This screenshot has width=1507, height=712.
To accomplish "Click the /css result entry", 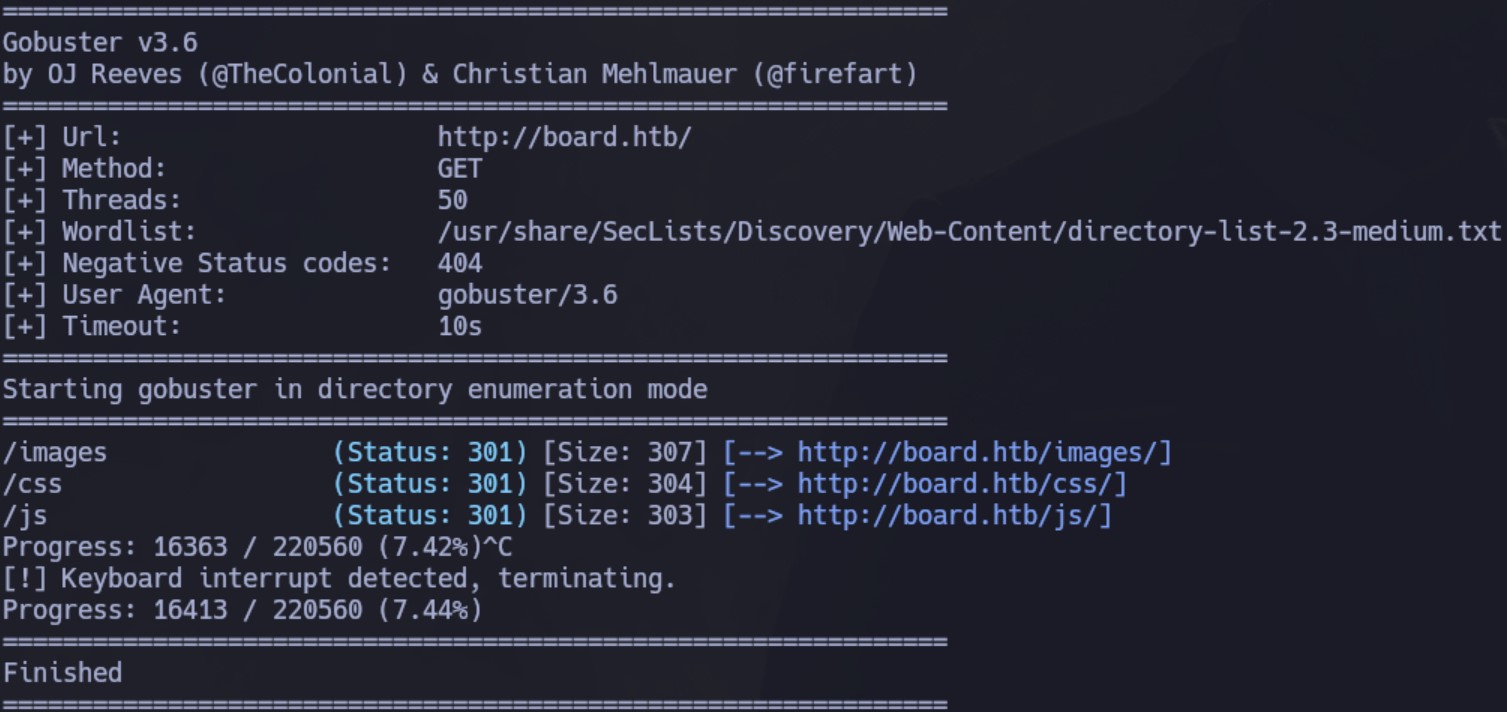I will (x=32, y=484).
